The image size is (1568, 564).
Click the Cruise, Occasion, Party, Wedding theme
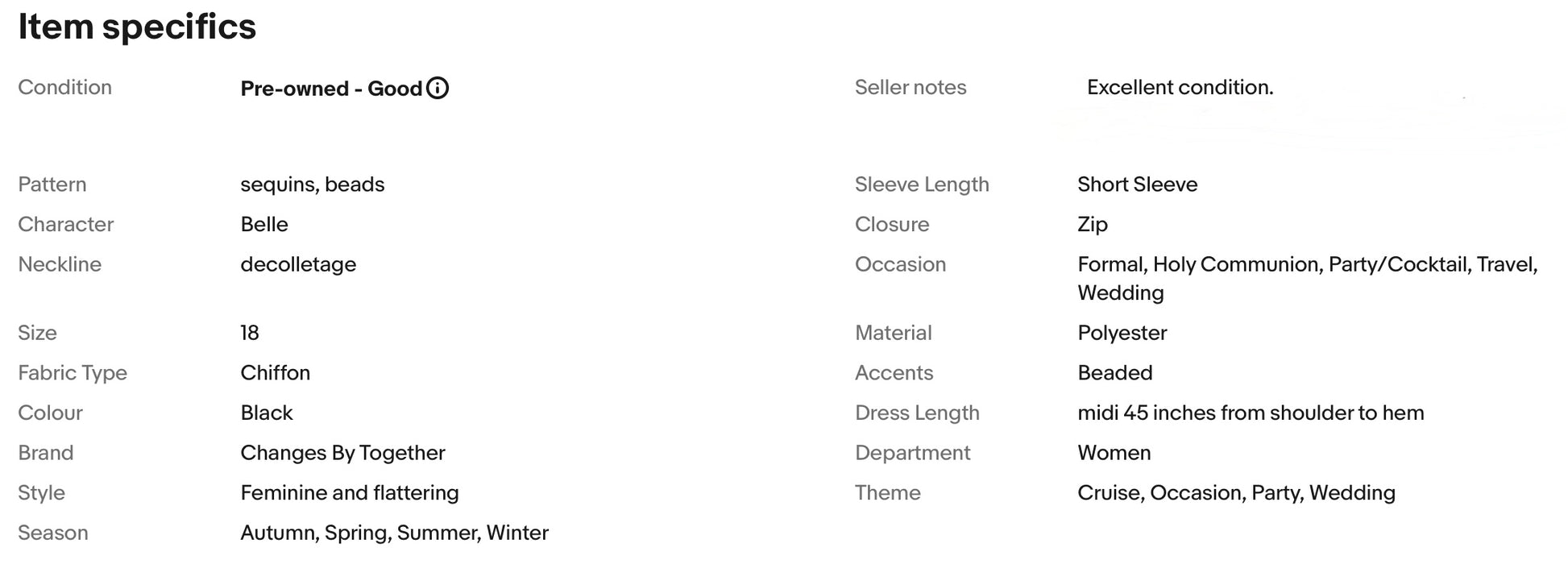tap(1236, 492)
